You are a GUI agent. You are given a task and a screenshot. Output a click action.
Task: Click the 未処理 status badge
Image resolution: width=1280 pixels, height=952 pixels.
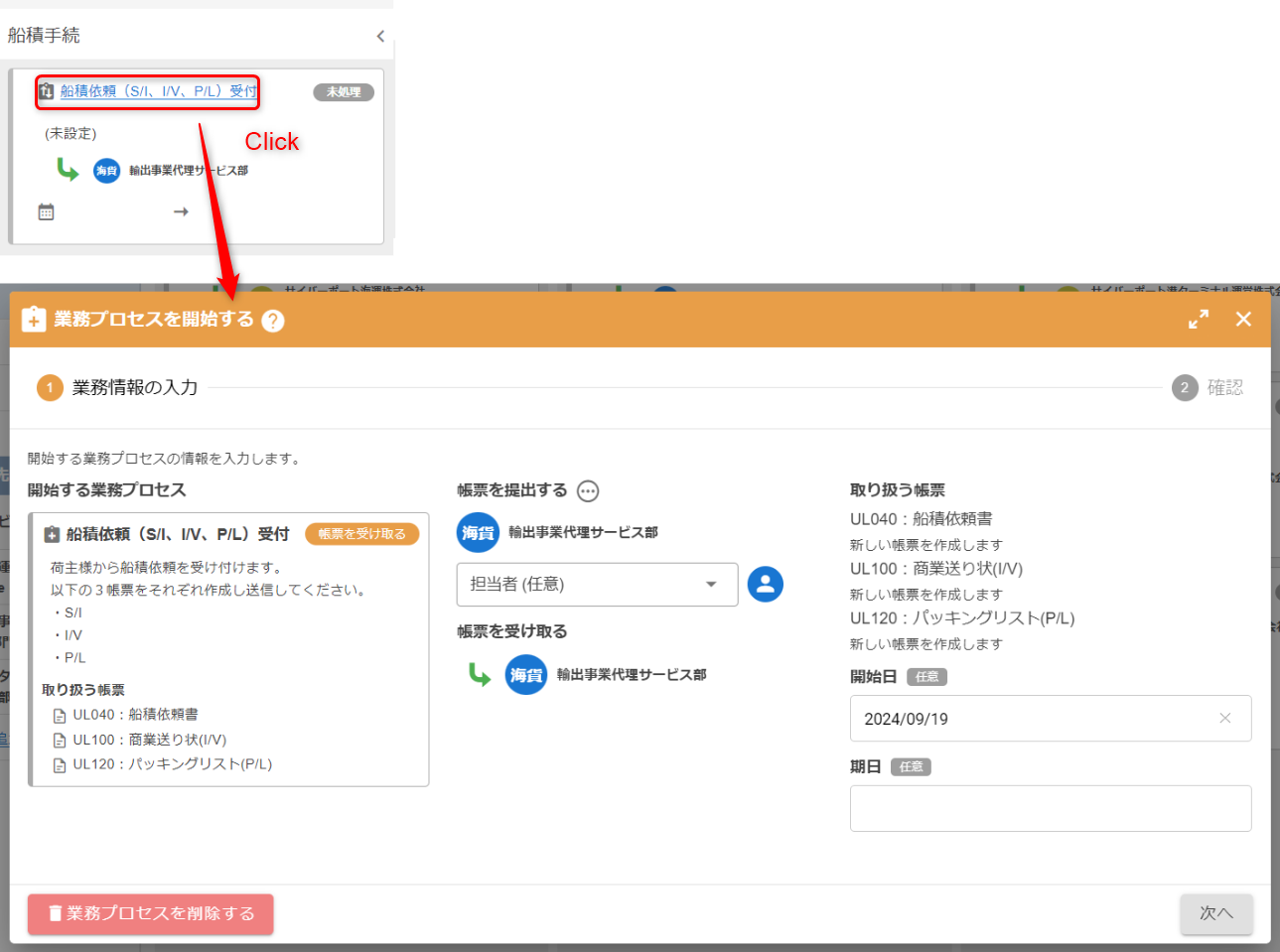344,92
